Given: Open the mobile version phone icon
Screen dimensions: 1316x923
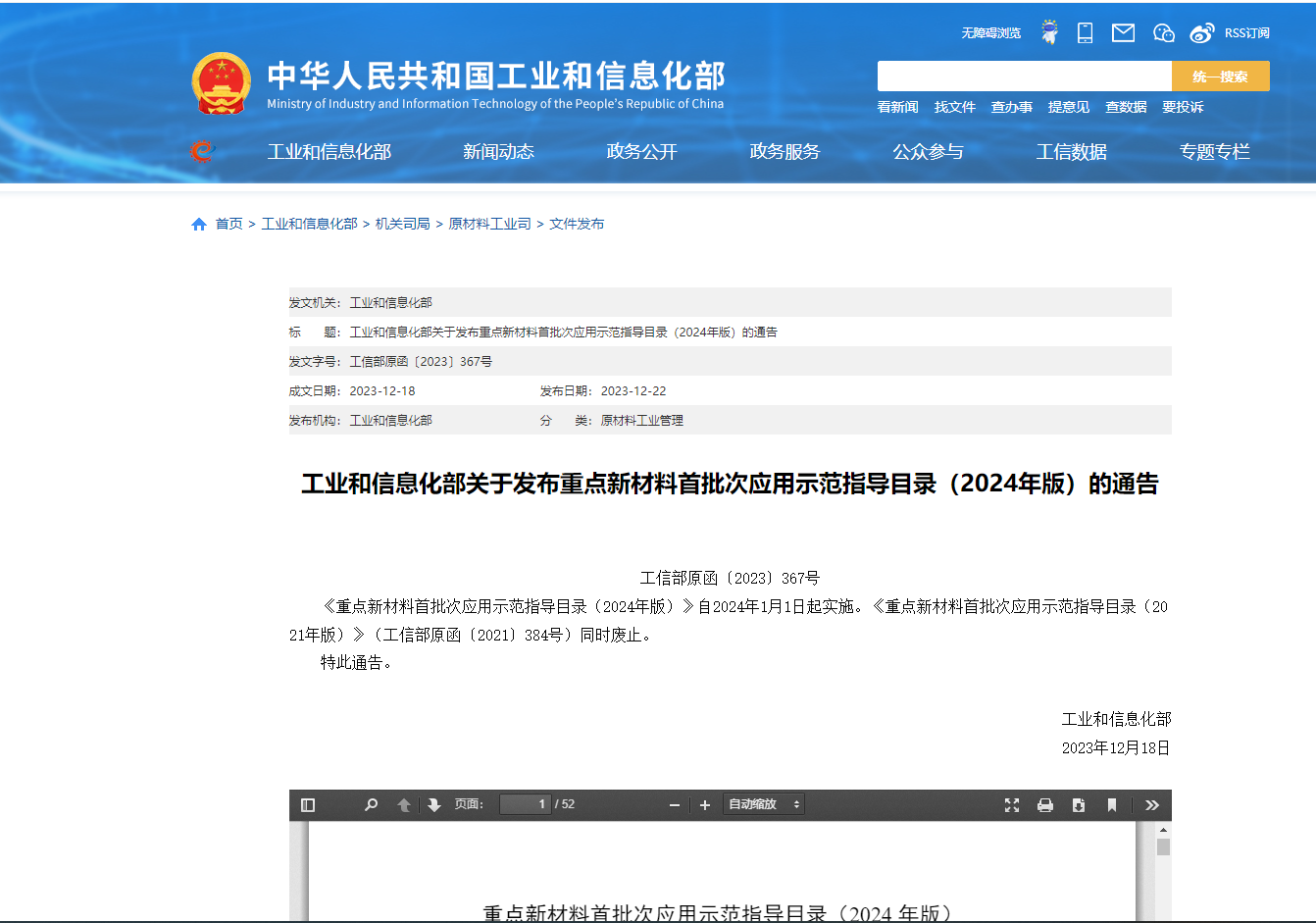Looking at the screenshot, I should tap(1085, 32).
